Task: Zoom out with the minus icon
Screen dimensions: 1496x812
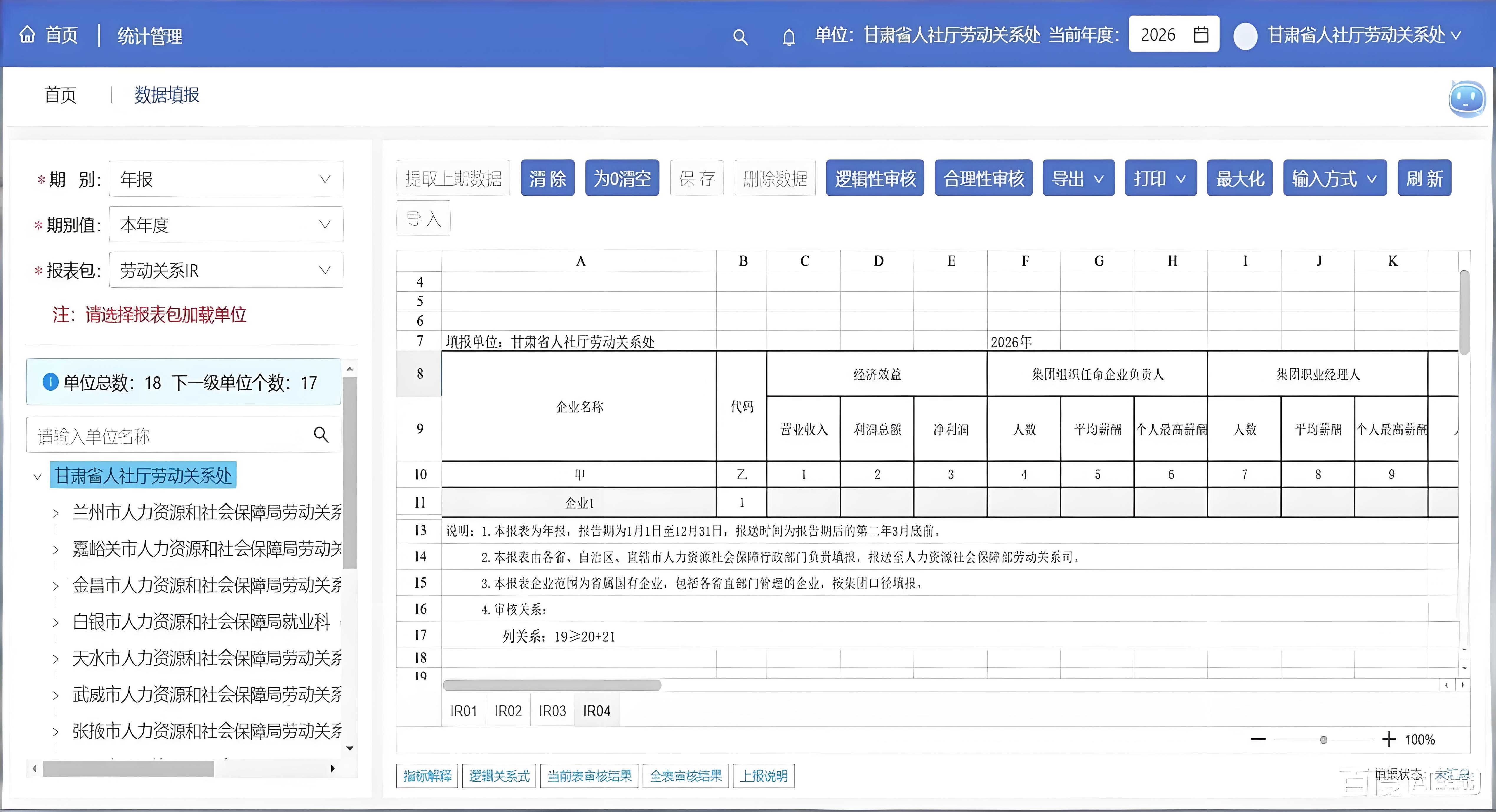Action: [x=1258, y=739]
